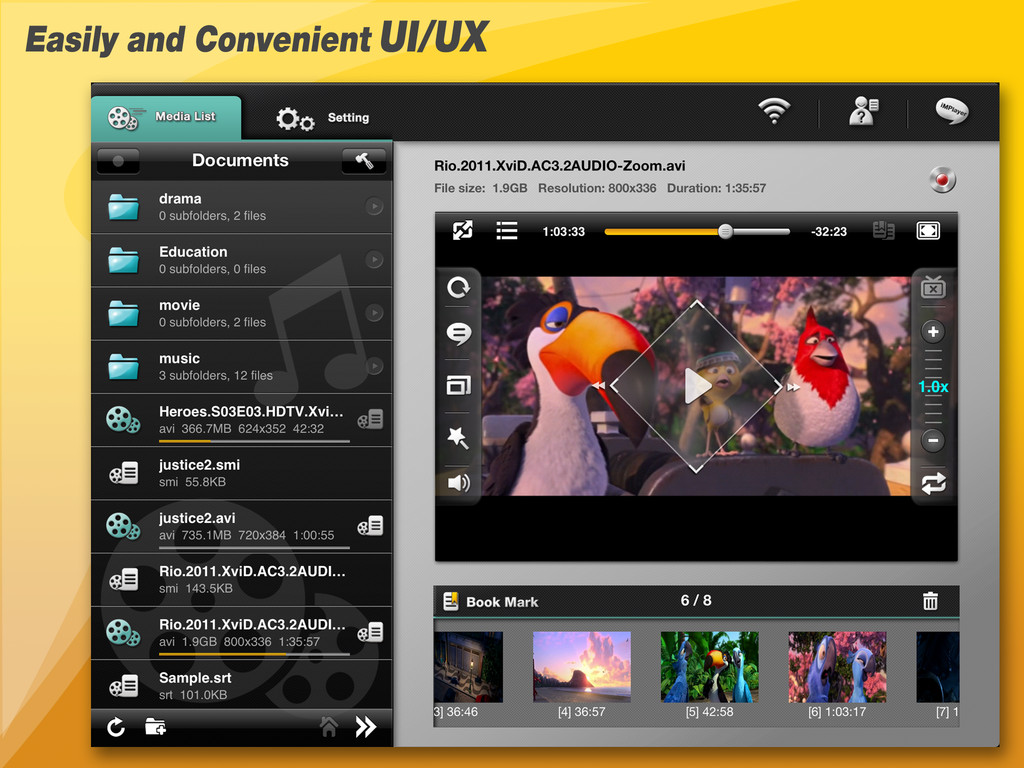
Task: Open bookmark thumbnail [5] 42:58
Action: 709,667
